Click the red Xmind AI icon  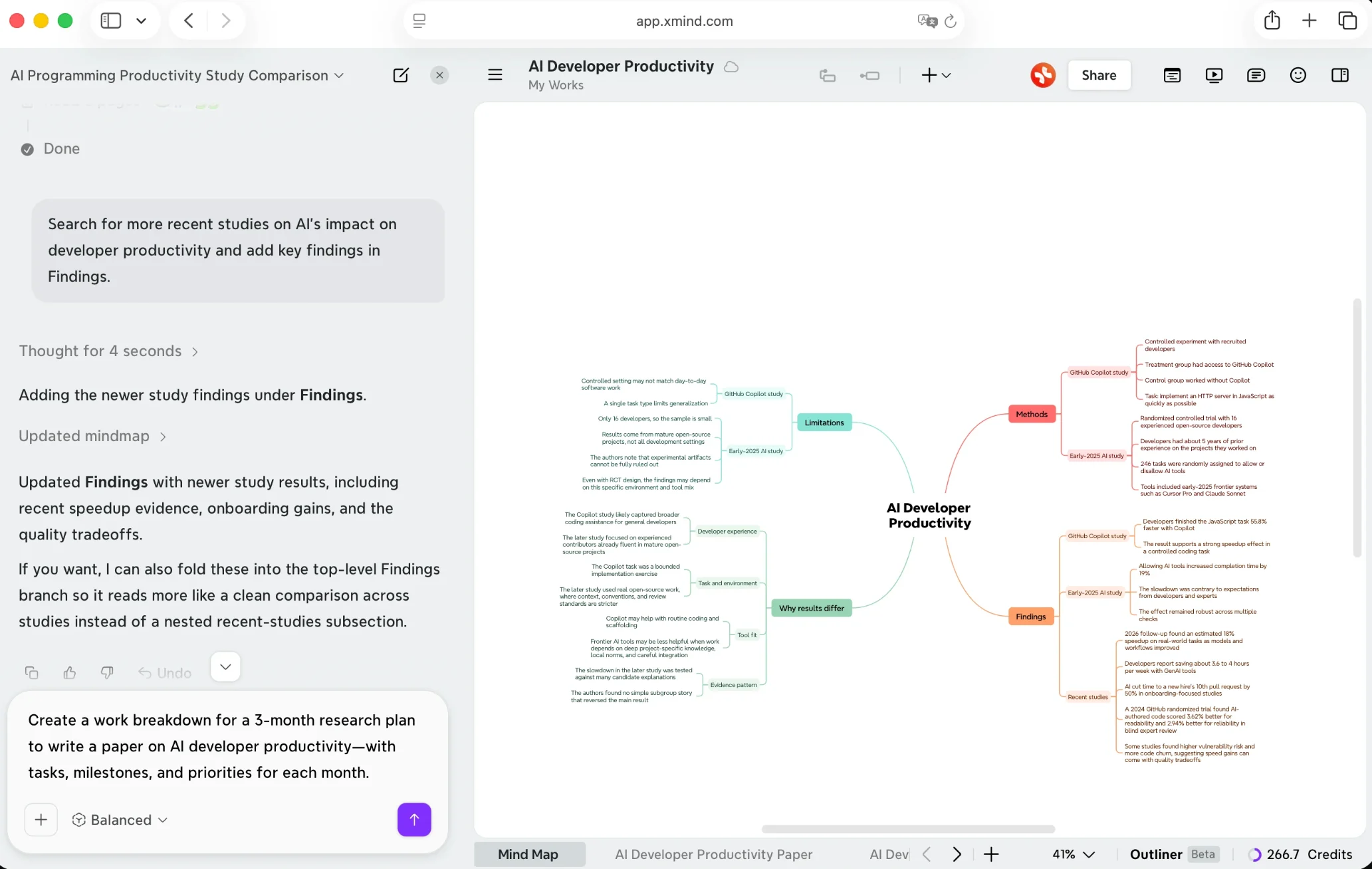[1043, 75]
